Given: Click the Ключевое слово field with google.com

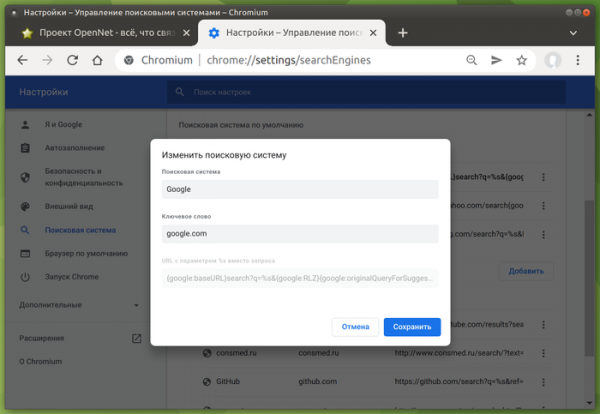Looking at the screenshot, I should pyautogui.click(x=300, y=233).
